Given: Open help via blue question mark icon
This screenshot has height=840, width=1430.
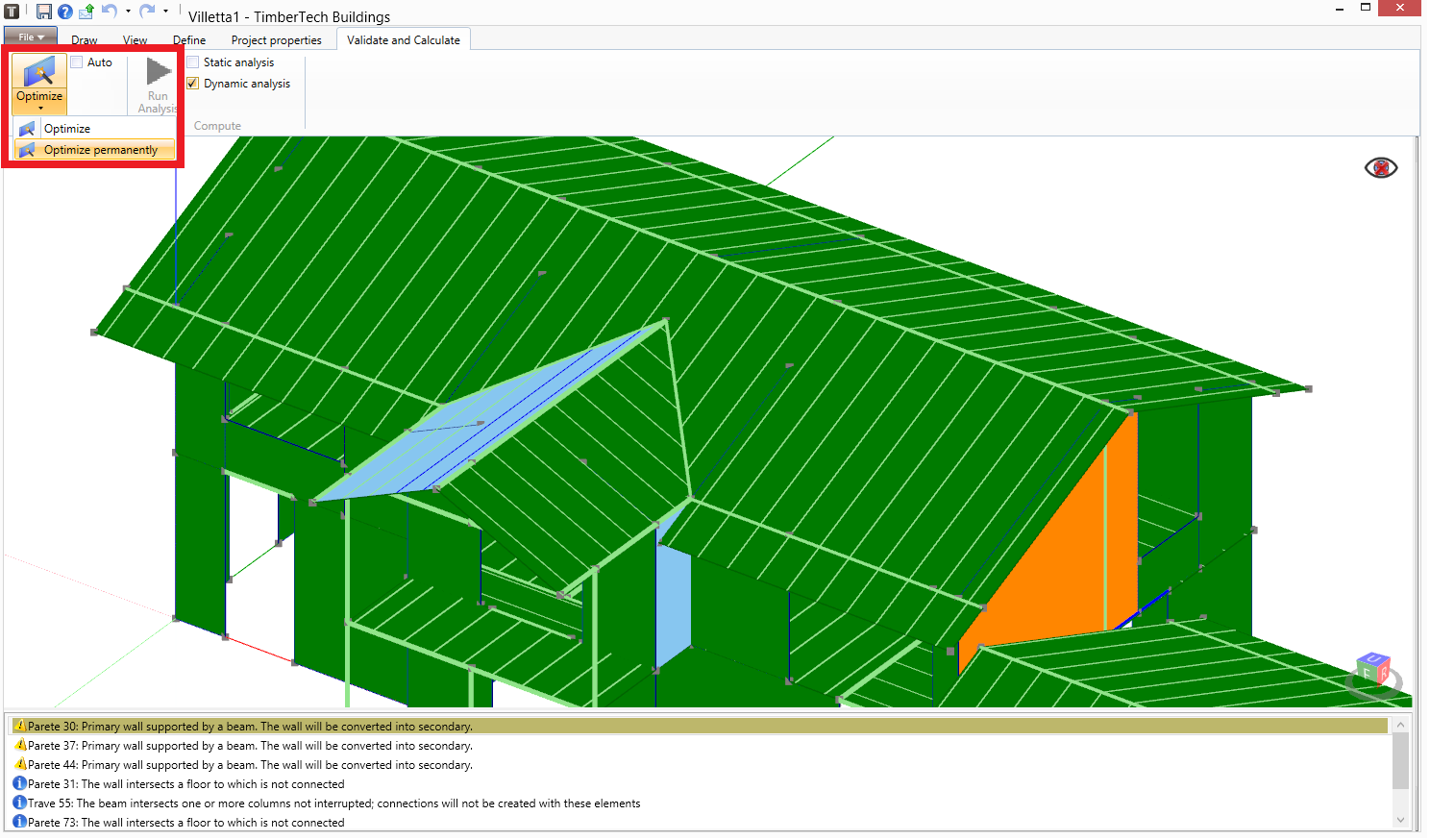Looking at the screenshot, I should (65, 12).
